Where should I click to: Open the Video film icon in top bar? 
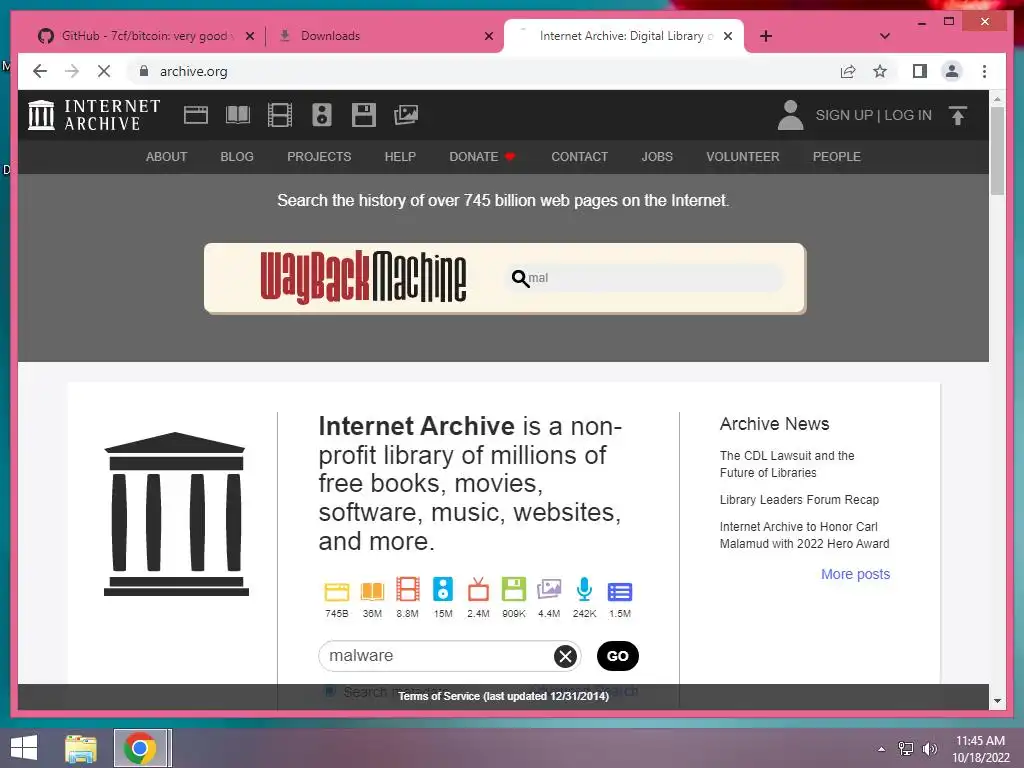pos(280,115)
